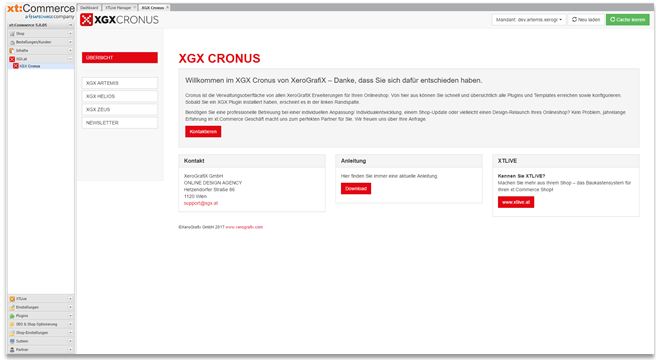This screenshot has width=656, height=360.
Task: Expand the XTLive panel
Action: point(70,299)
